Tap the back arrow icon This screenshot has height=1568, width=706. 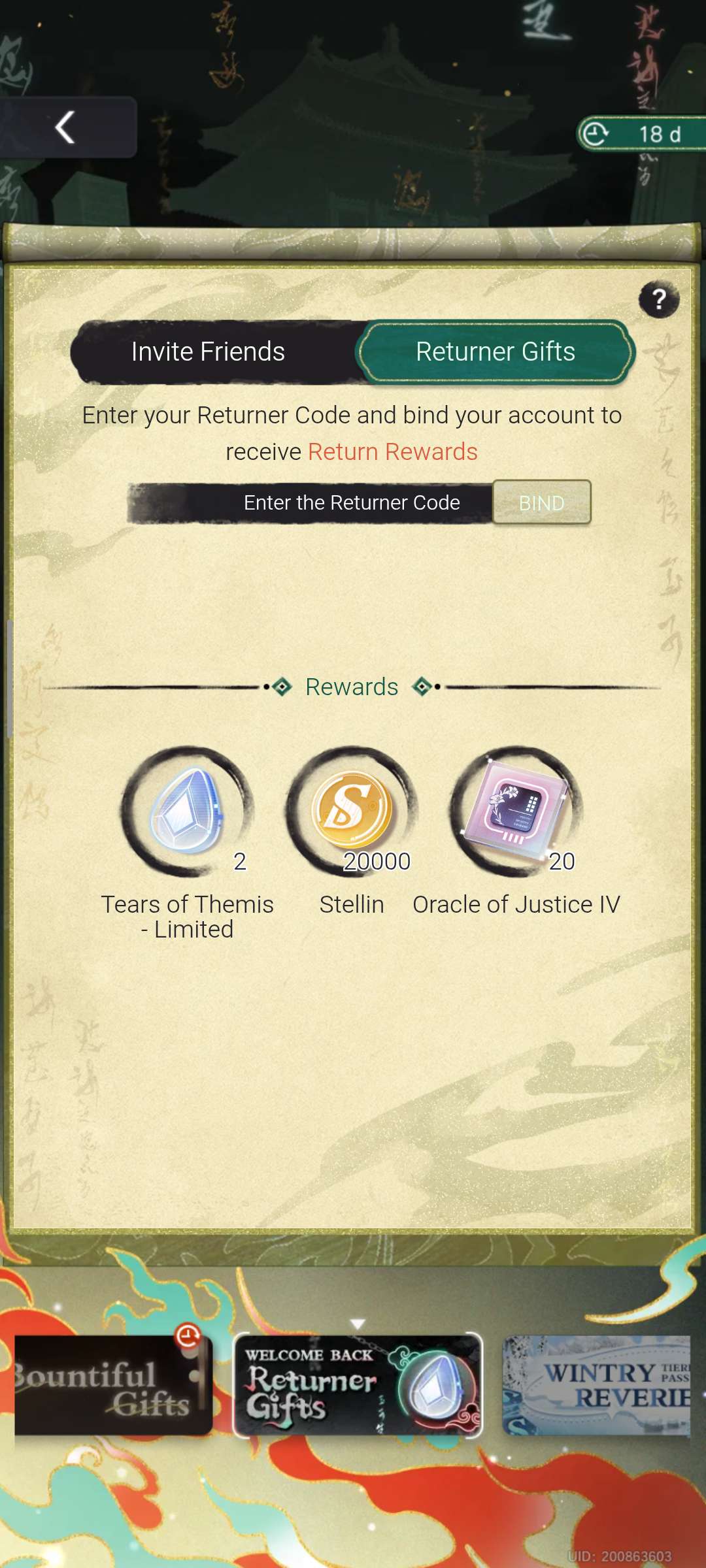click(x=65, y=127)
